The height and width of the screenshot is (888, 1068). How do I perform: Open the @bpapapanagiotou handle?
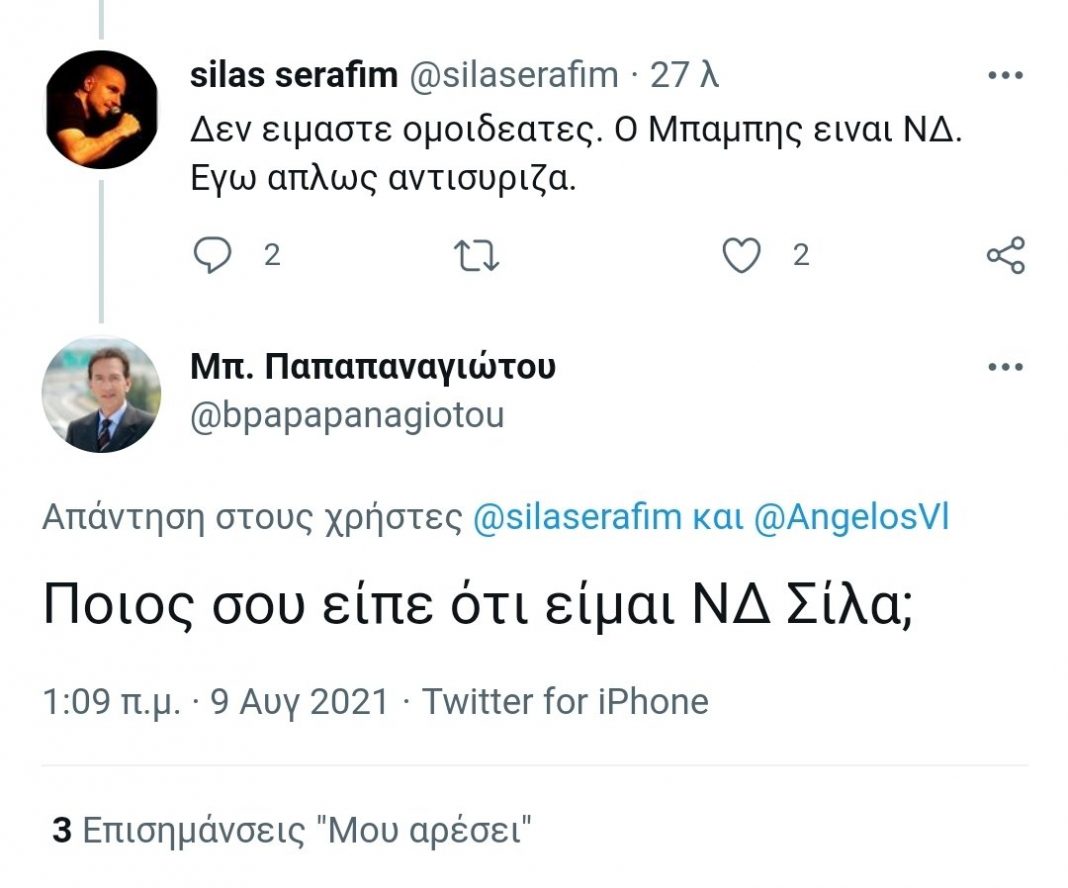click(x=347, y=415)
